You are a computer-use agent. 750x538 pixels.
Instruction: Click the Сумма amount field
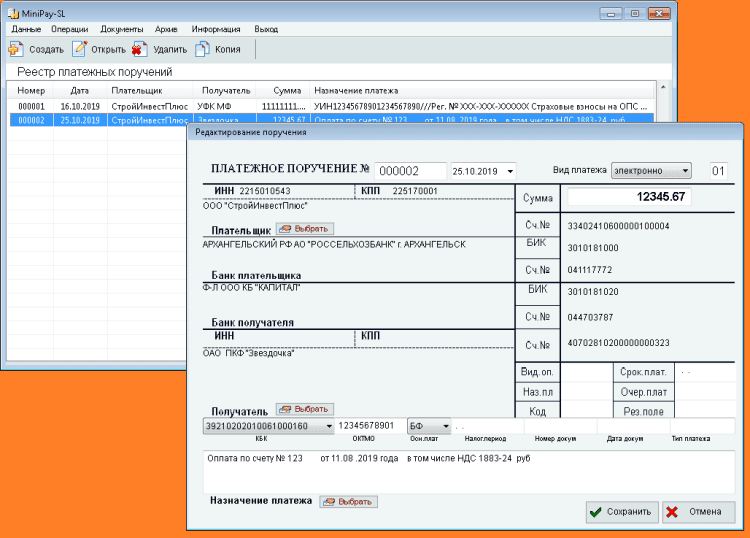630,197
